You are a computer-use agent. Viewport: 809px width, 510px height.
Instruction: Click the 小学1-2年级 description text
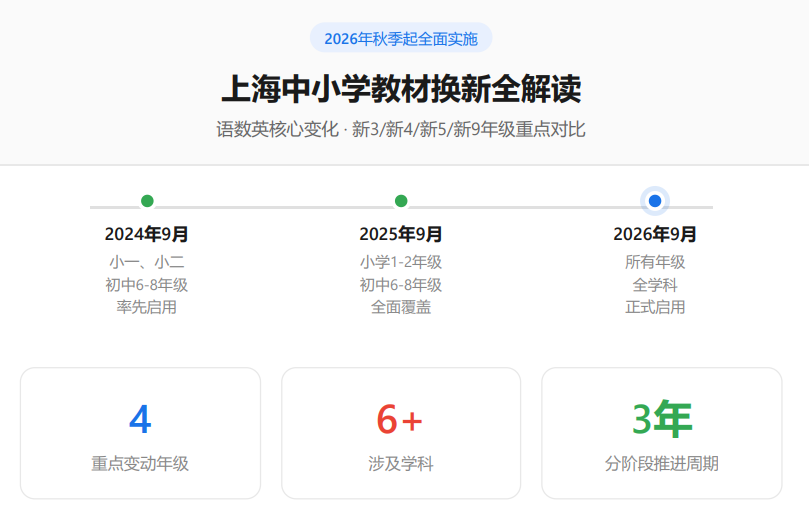[x=401, y=262]
